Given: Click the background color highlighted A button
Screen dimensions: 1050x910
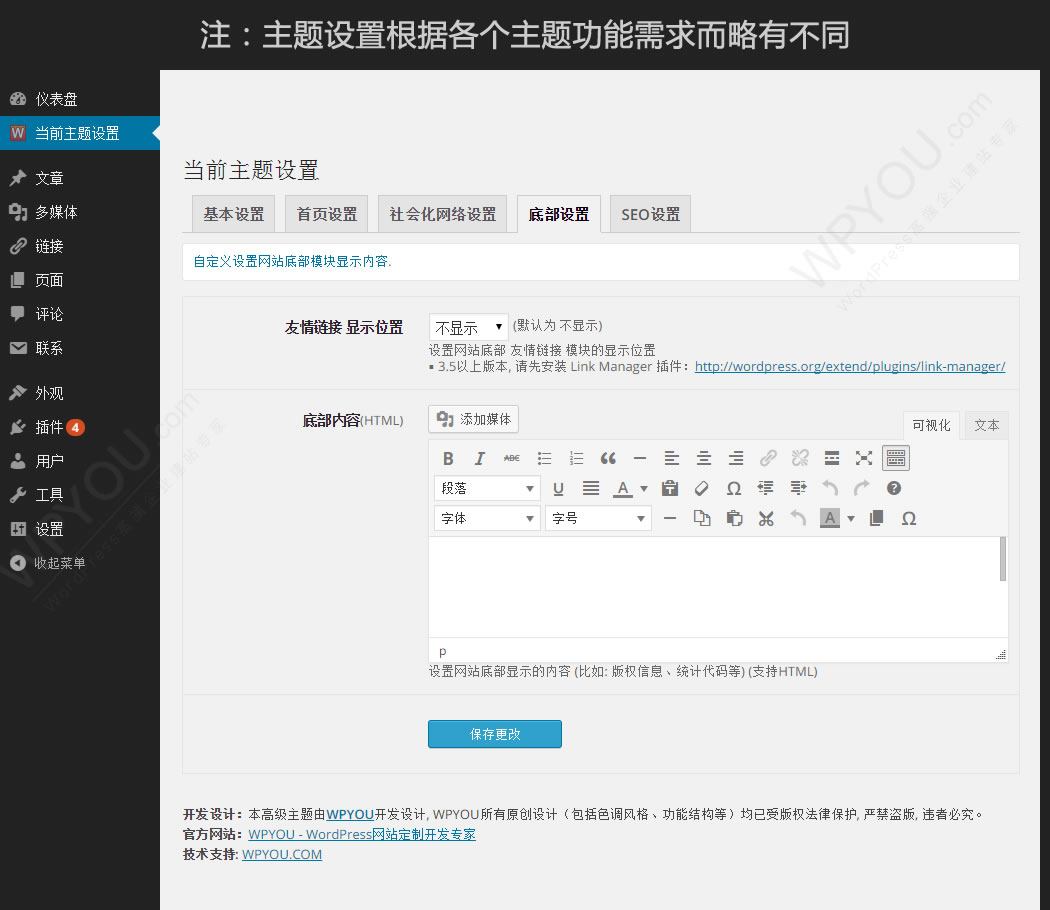Looking at the screenshot, I should click(830, 518).
